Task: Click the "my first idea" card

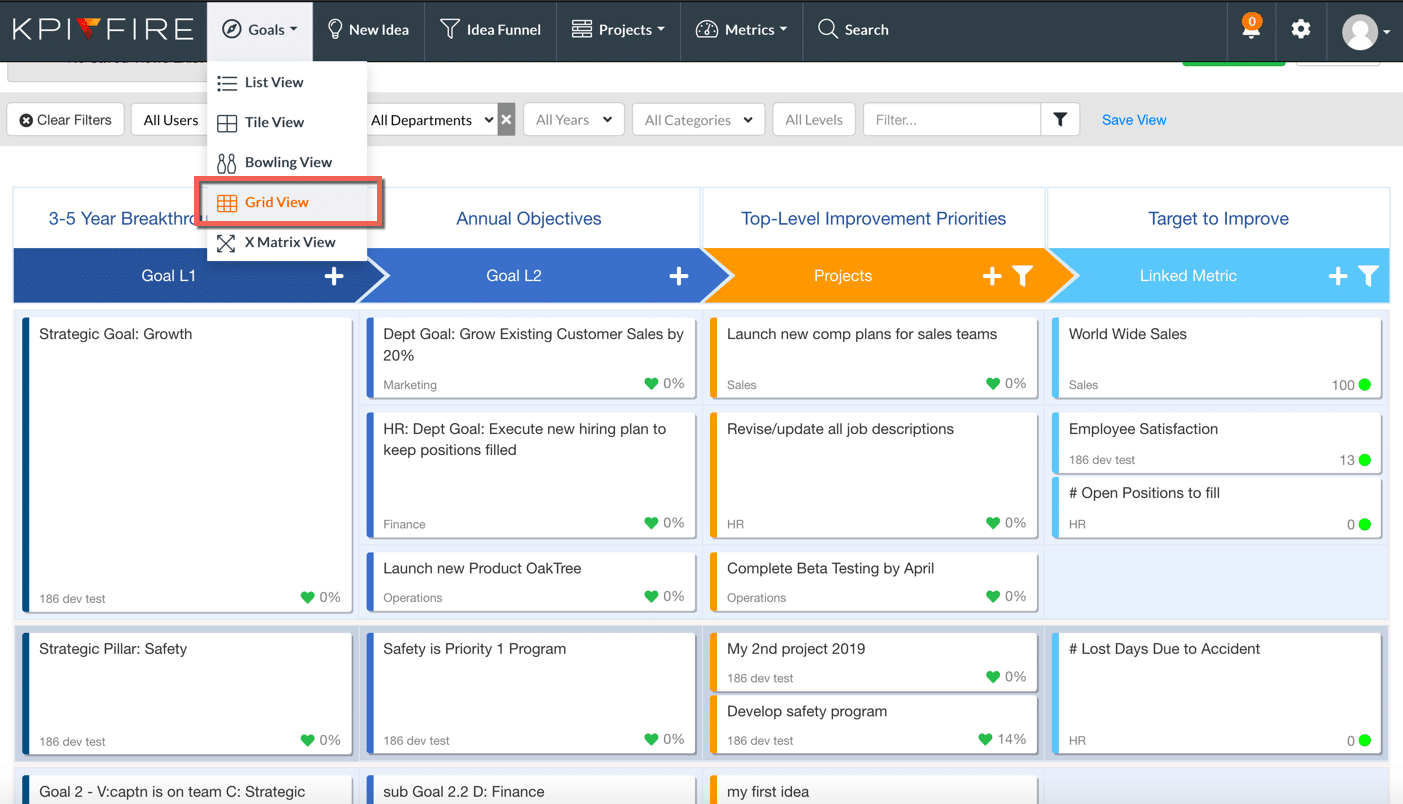Action: point(874,790)
